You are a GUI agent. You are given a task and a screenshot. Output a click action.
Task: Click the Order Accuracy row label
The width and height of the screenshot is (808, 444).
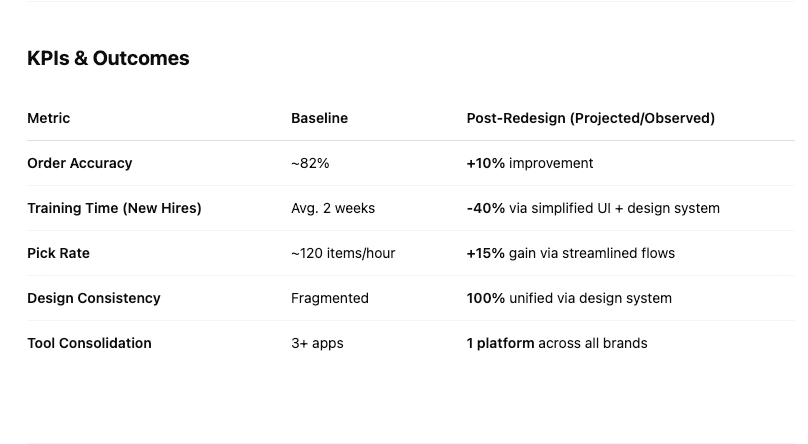coord(80,163)
